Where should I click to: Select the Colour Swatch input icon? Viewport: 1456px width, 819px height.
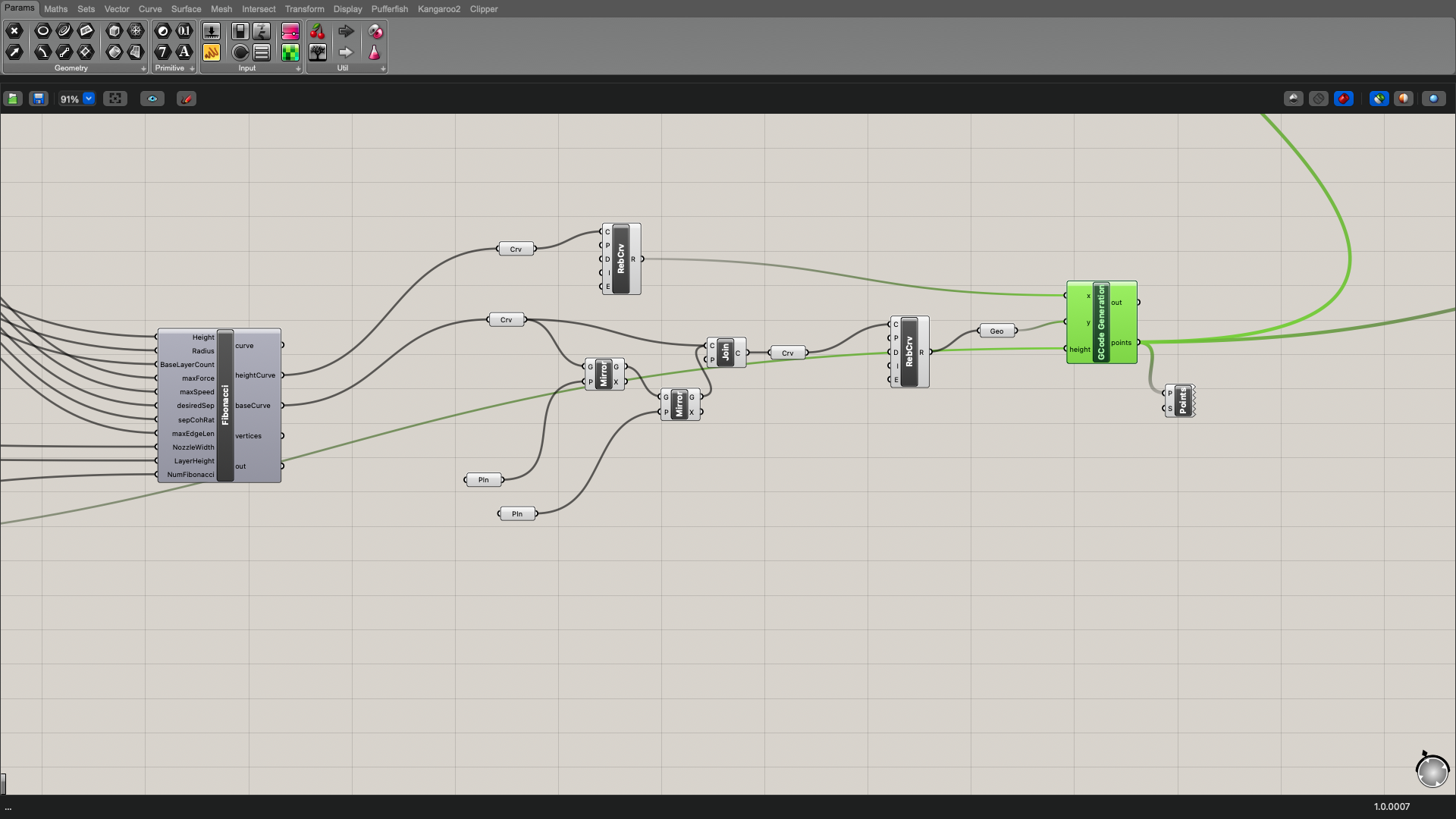290,52
